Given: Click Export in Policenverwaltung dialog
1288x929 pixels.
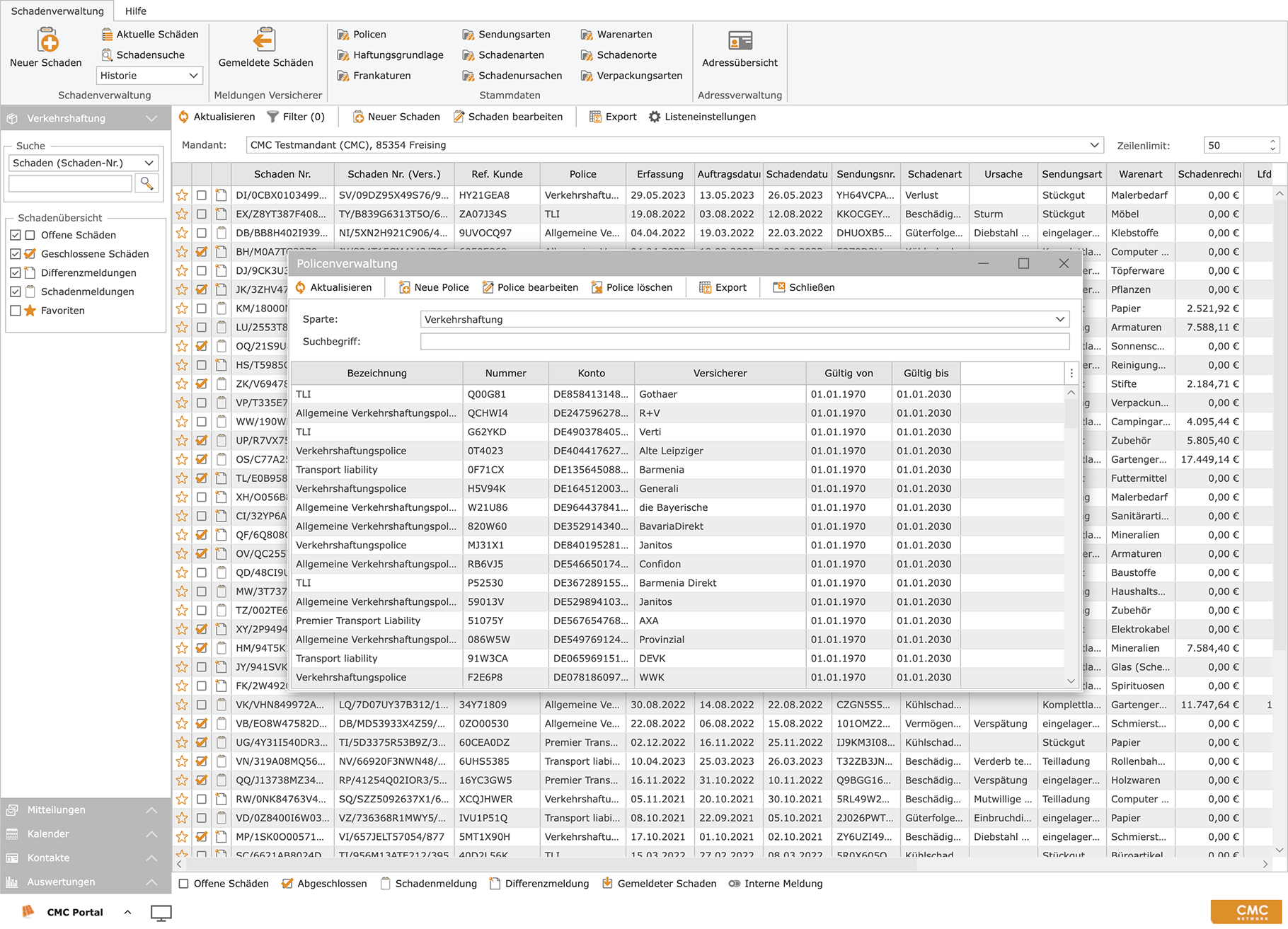Looking at the screenshot, I should pos(723,287).
